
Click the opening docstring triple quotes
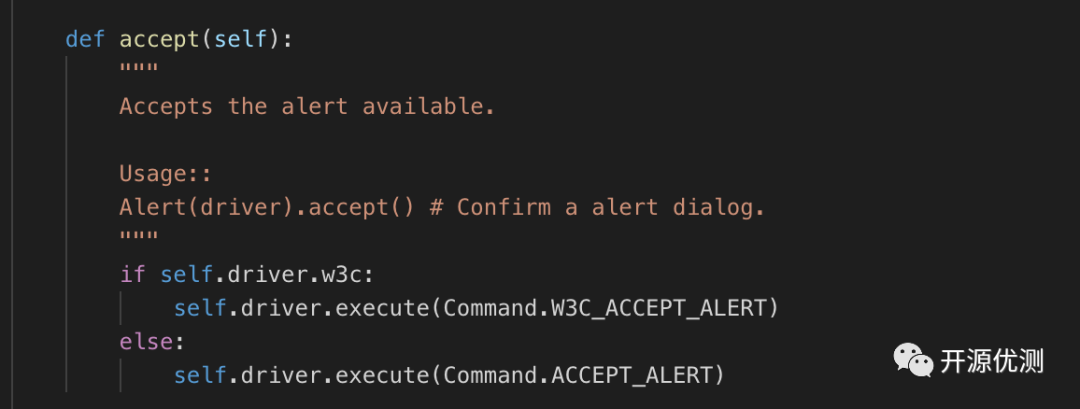point(139,70)
